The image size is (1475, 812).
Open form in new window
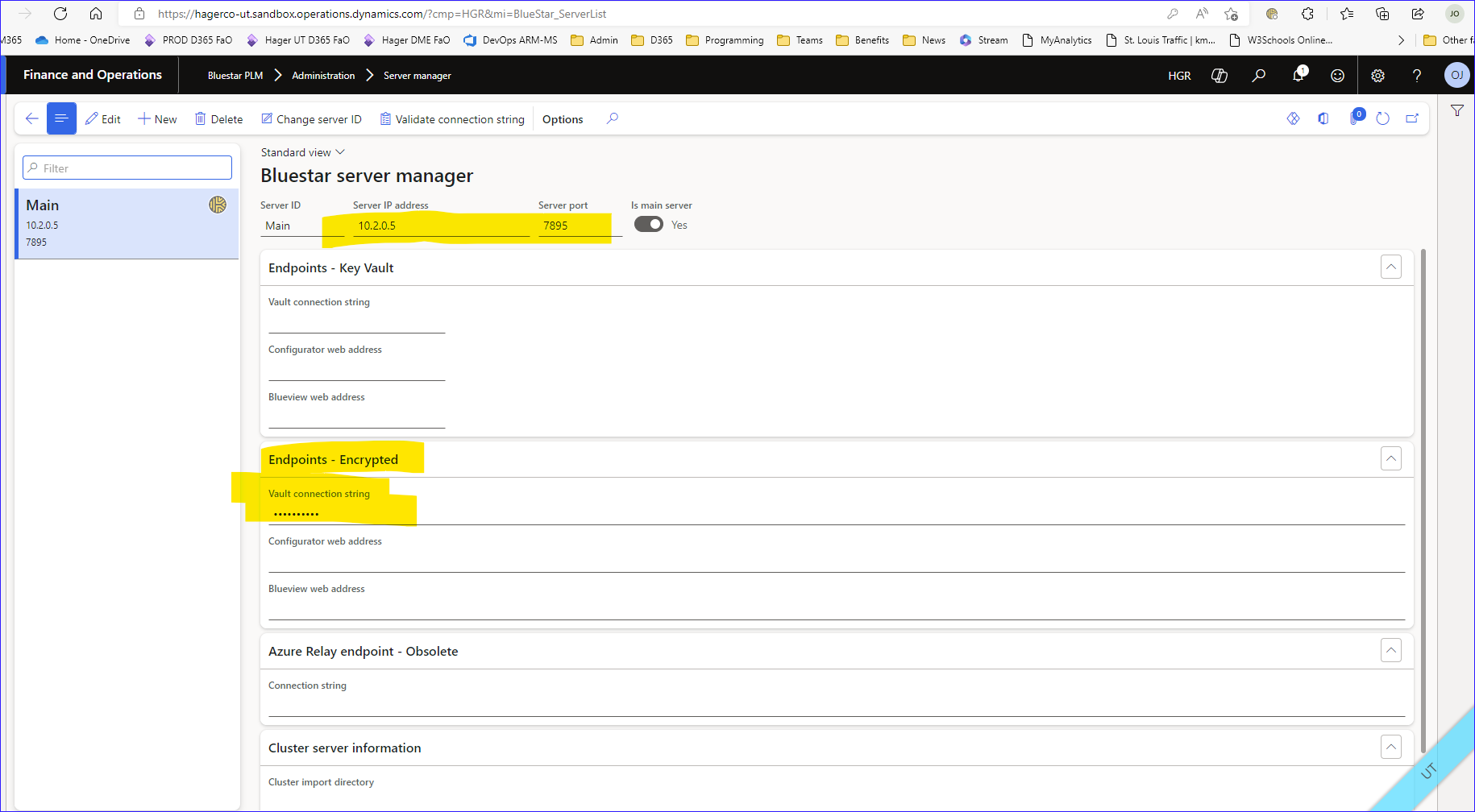pyautogui.click(x=1412, y=118)
